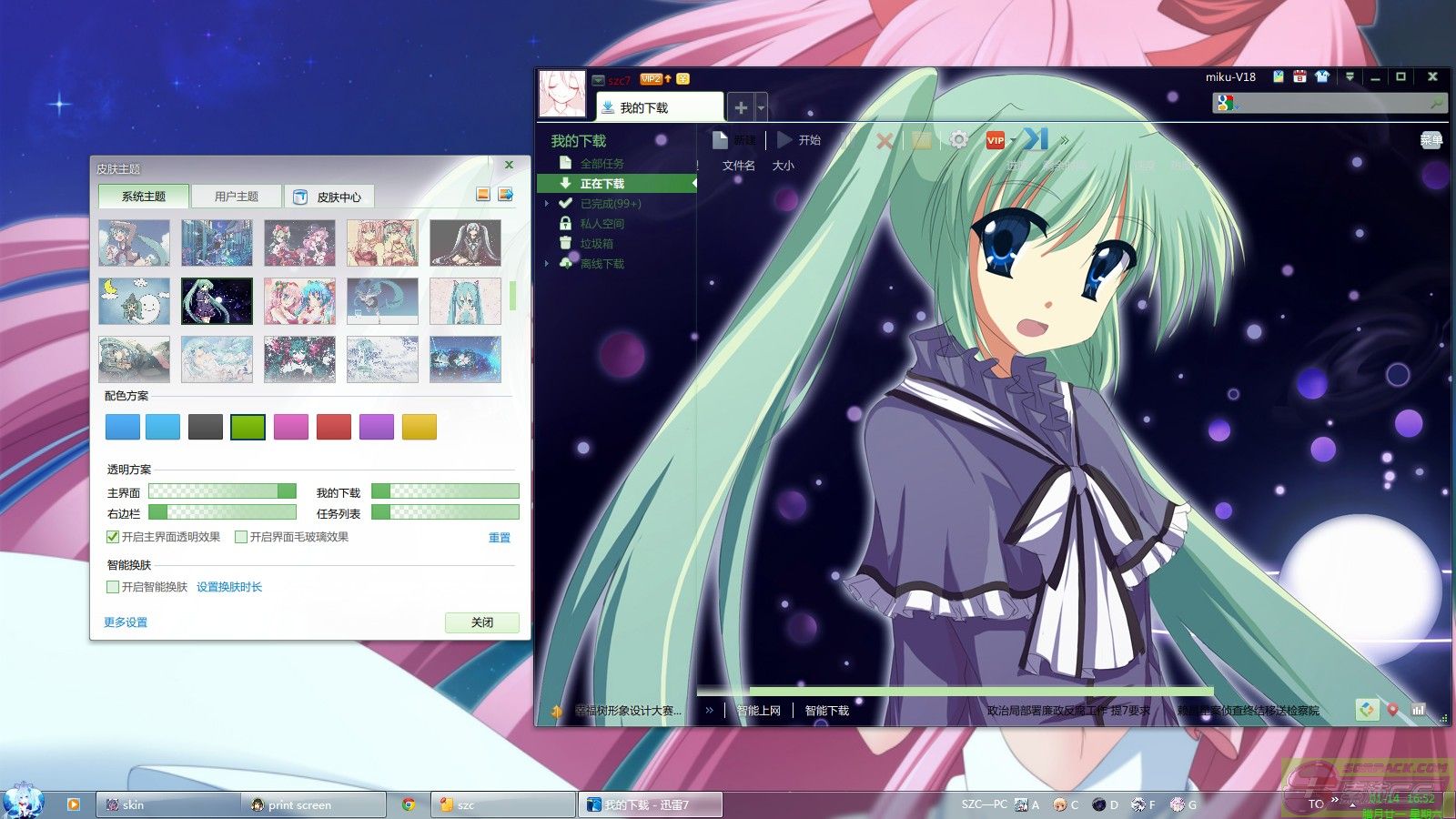Click the red X delete task icon
The image size is (1456, 819).
pyautogui.click(x=885, y=141)
